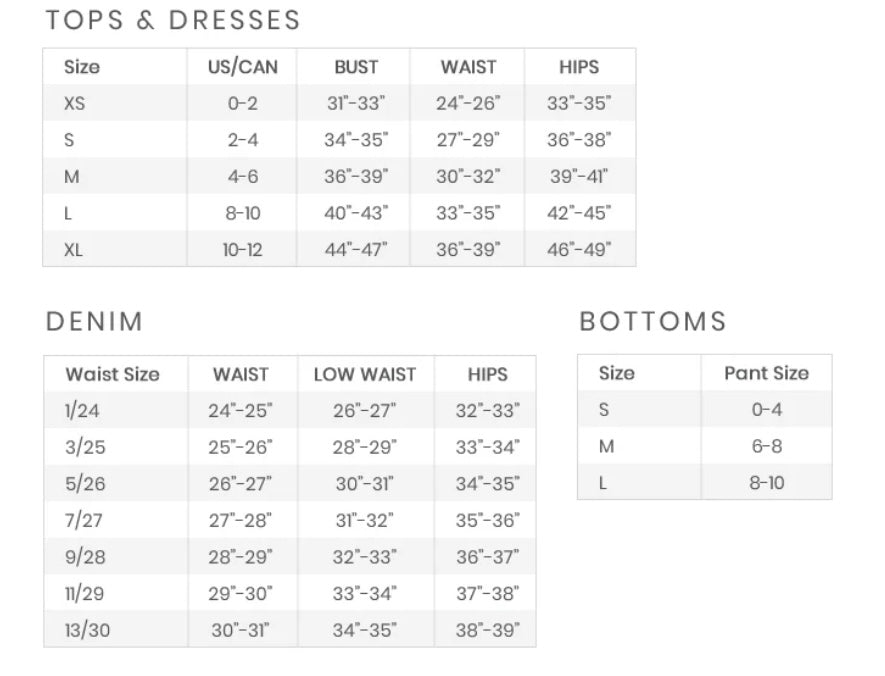Click the BUST column header
The height and width of the screenshot is (676, 885).
356,67
